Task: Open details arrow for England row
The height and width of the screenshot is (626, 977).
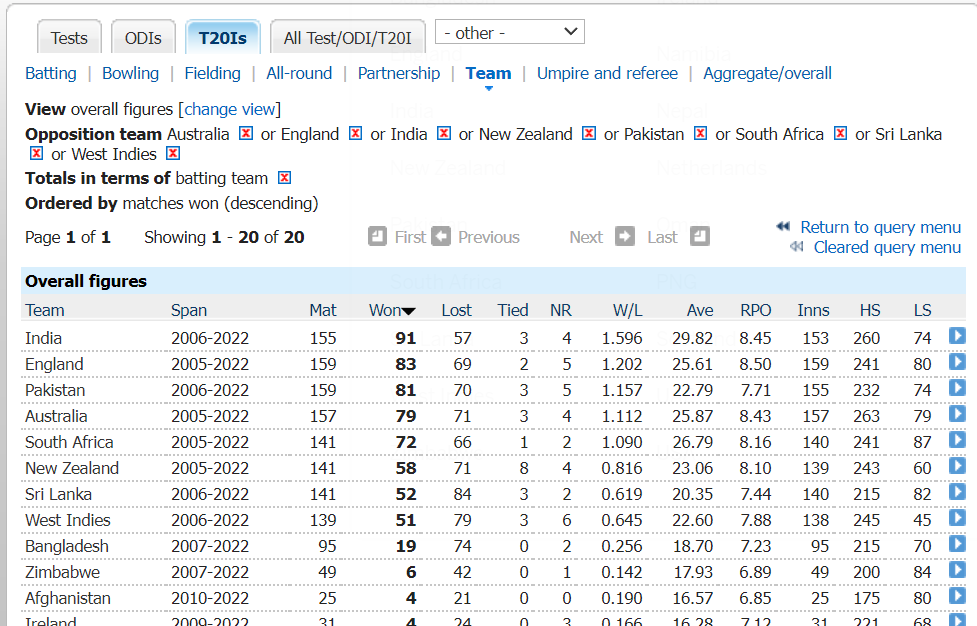Action: tap(957, 362)
